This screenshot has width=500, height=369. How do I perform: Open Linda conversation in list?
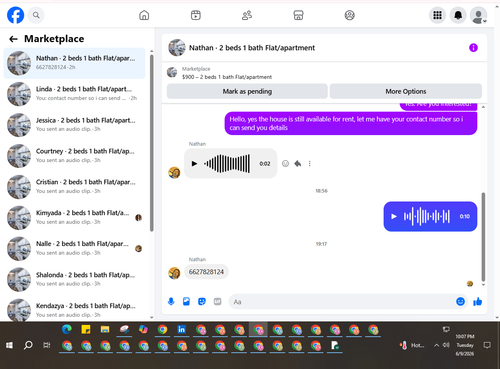(x=74, y=94)
